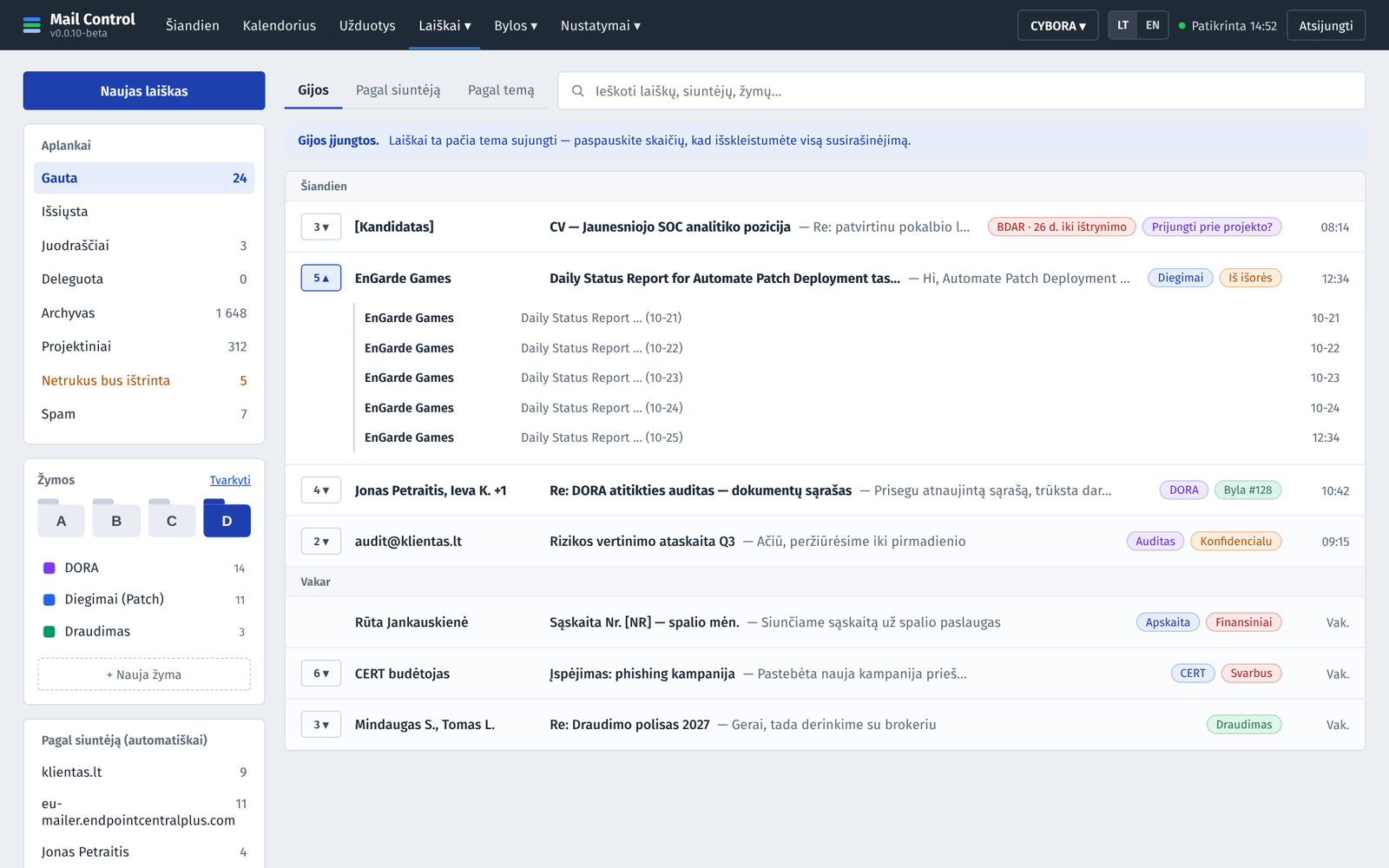Open the Archyvas folder
The height and width of the screenshot is (868, 1389).
(144, 312)
